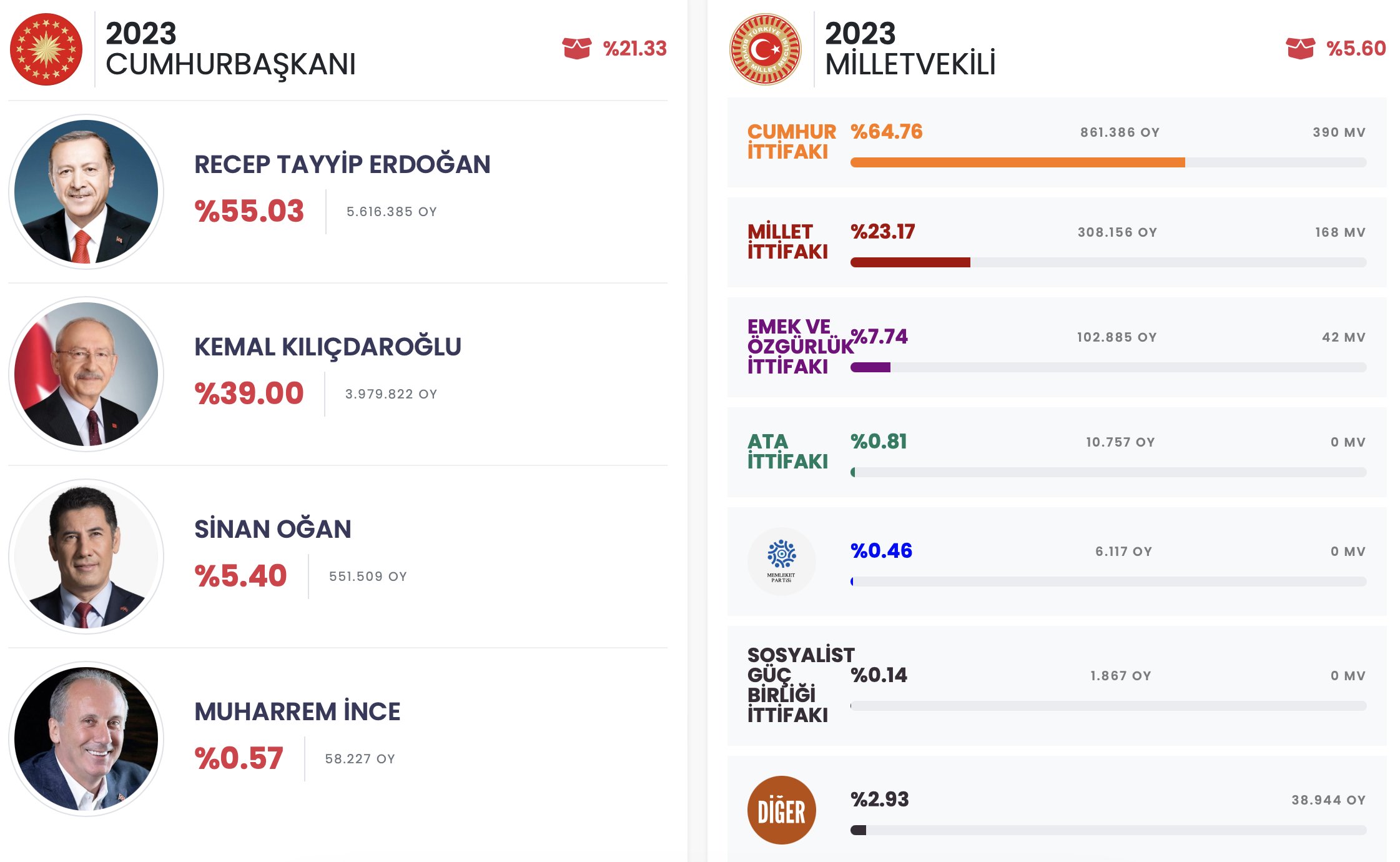Click the parliament TBMM emblem icon
1400x862 pixels.
click(766, 49)
